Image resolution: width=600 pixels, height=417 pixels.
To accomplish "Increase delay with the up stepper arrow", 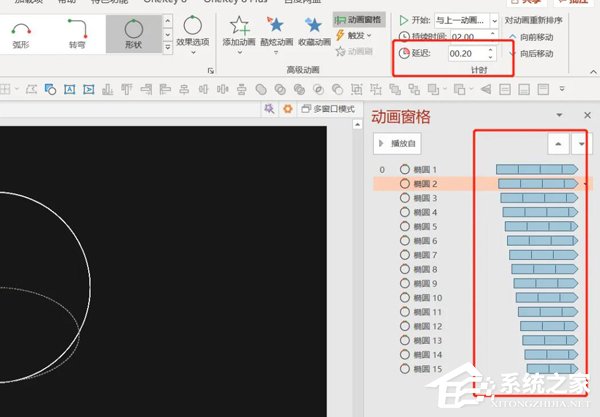I will pyautogui.click(x=491, y=50).
